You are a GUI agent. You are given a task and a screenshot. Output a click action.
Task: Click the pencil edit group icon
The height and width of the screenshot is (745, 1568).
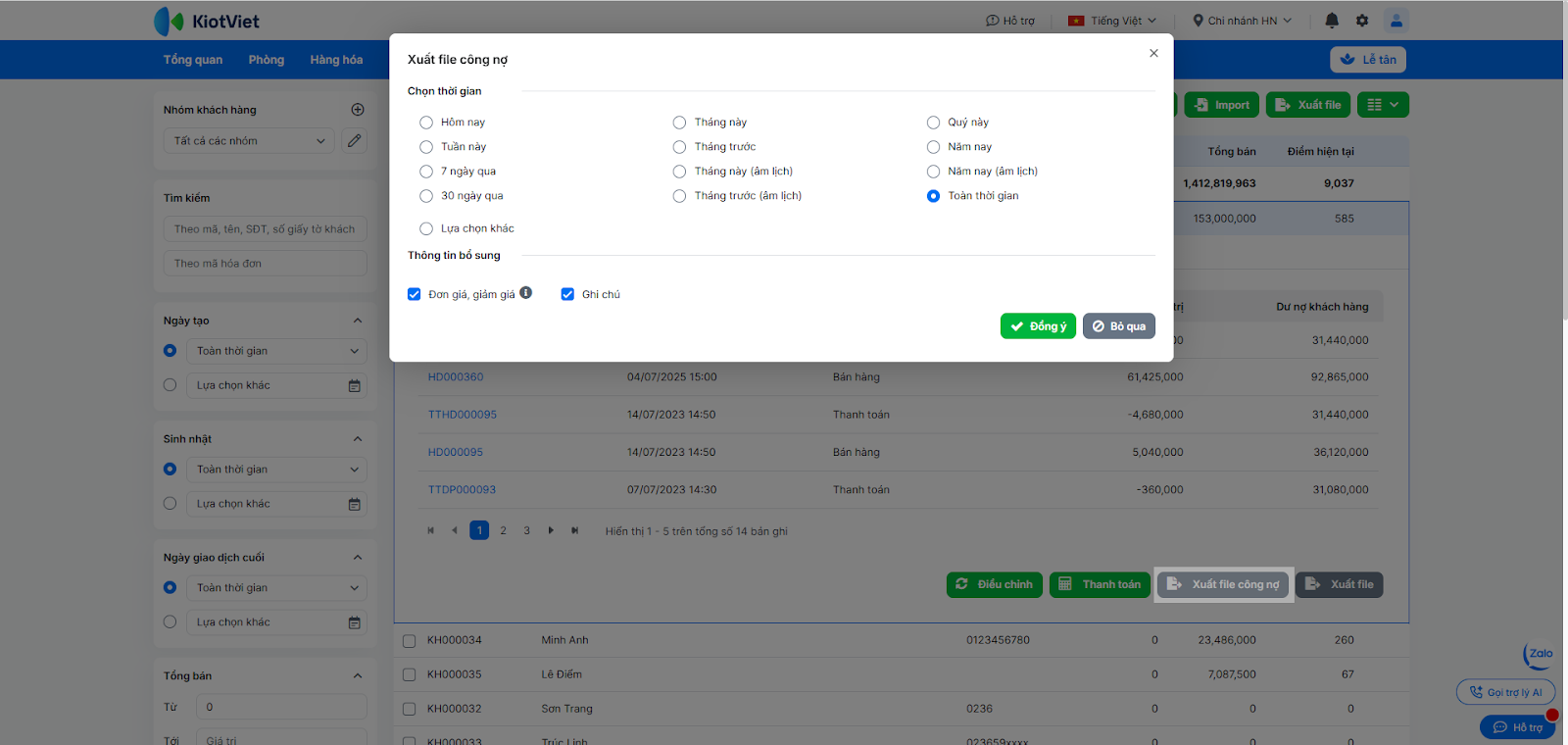click(x=354, y=141)
